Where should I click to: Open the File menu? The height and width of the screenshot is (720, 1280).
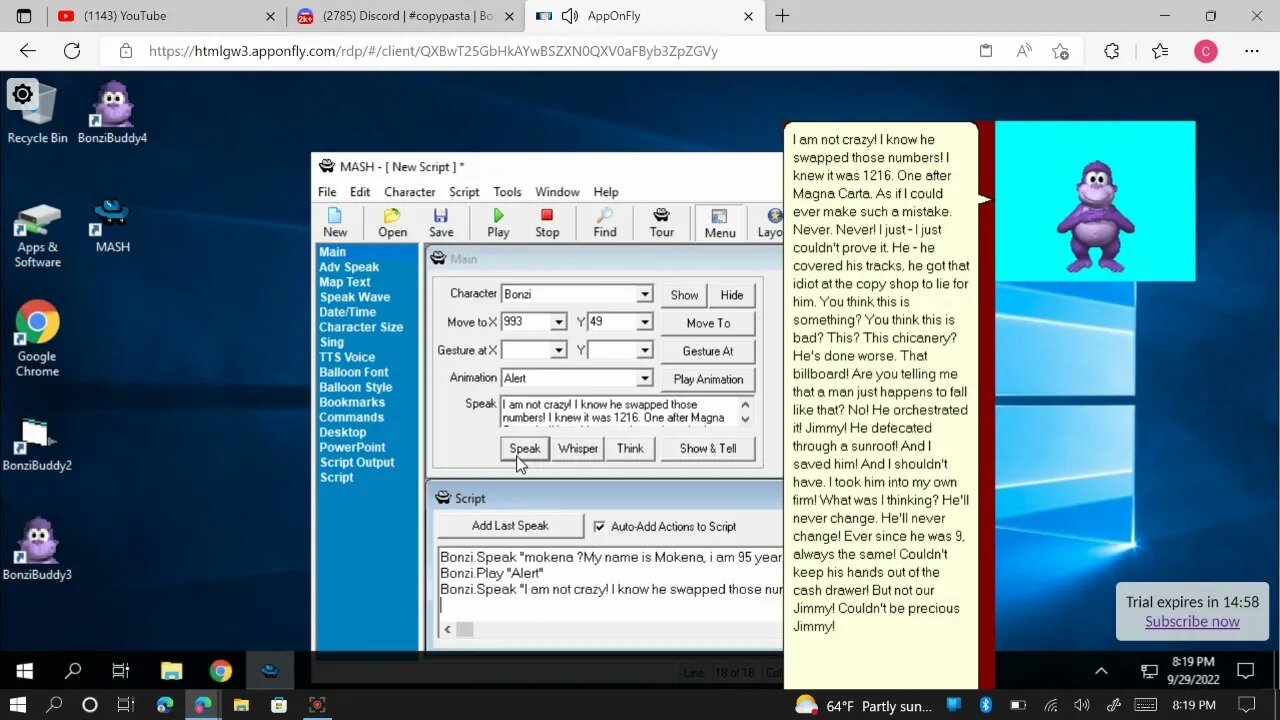click(327, 192)
